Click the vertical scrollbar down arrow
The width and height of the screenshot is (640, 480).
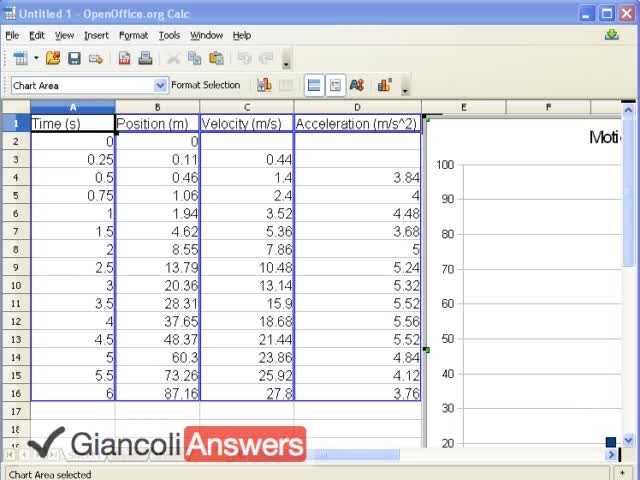(x=629, y=440)
